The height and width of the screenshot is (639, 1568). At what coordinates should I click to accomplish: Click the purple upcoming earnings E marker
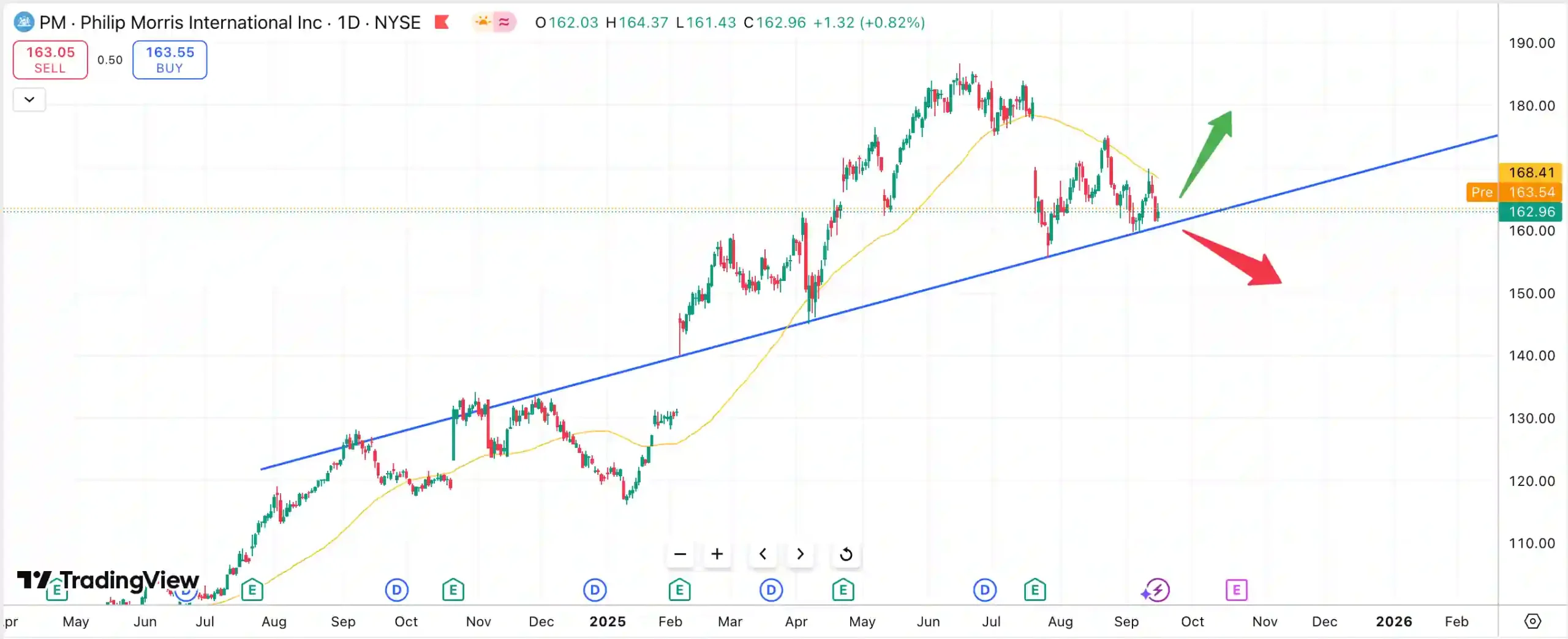click(1236, 591)
